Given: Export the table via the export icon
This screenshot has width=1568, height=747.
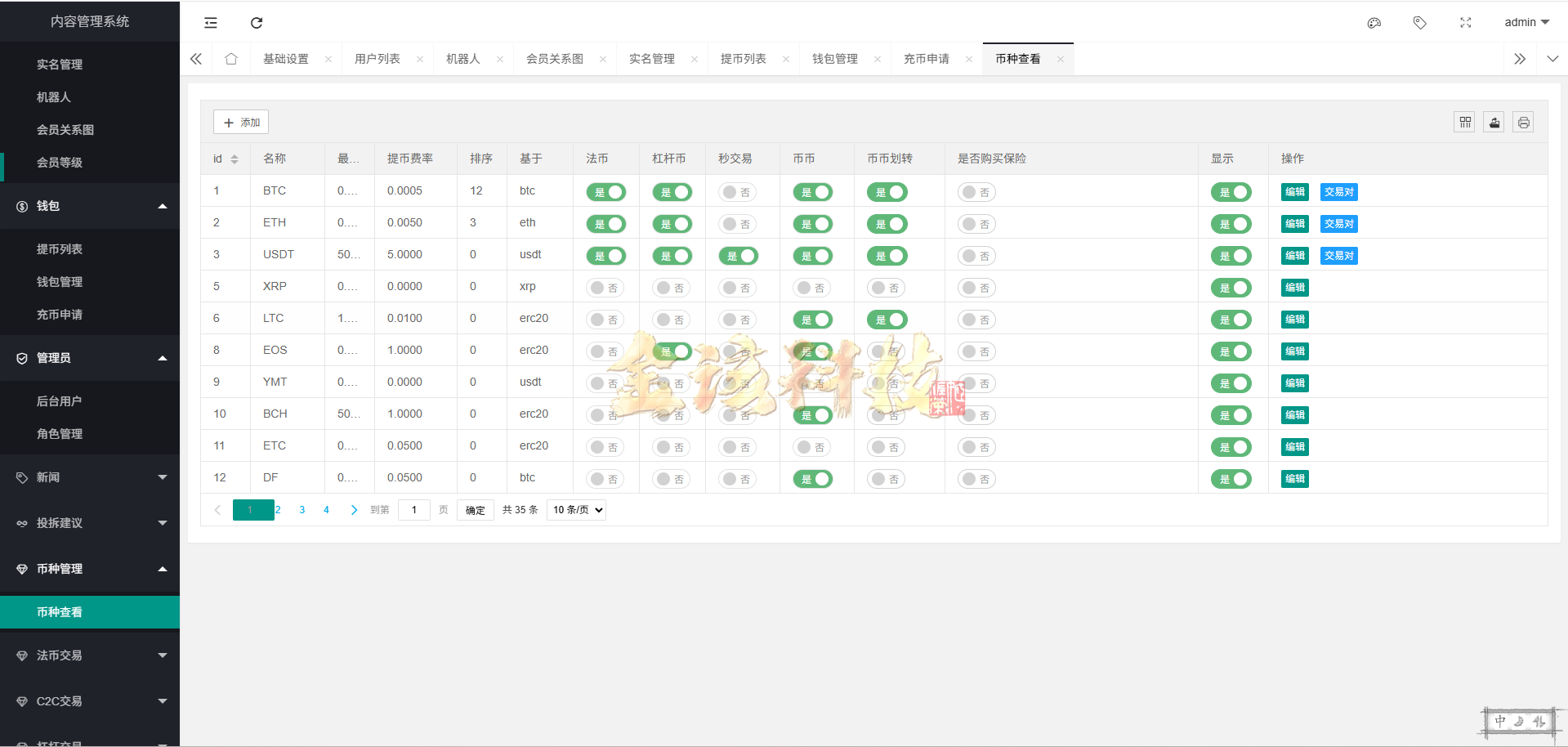Looking at the screenshot, I should click(1494, 121).
